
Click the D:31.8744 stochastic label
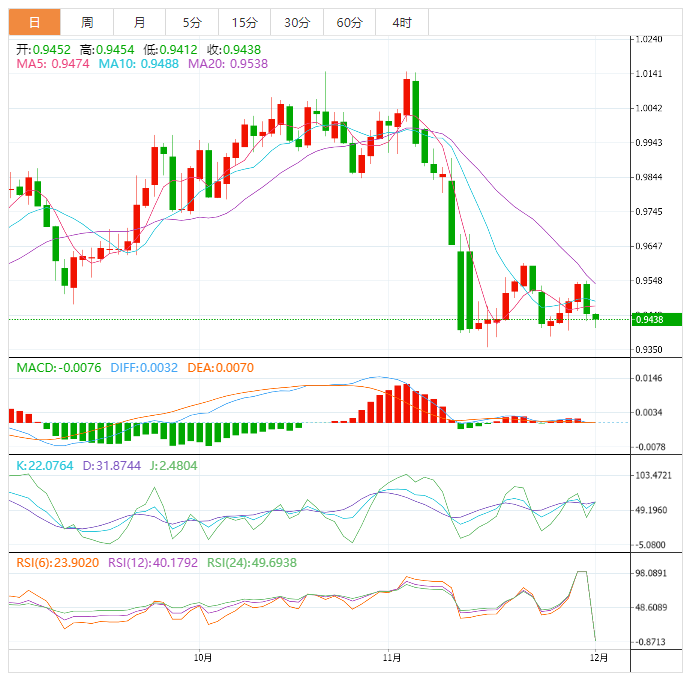pos(112,466)
